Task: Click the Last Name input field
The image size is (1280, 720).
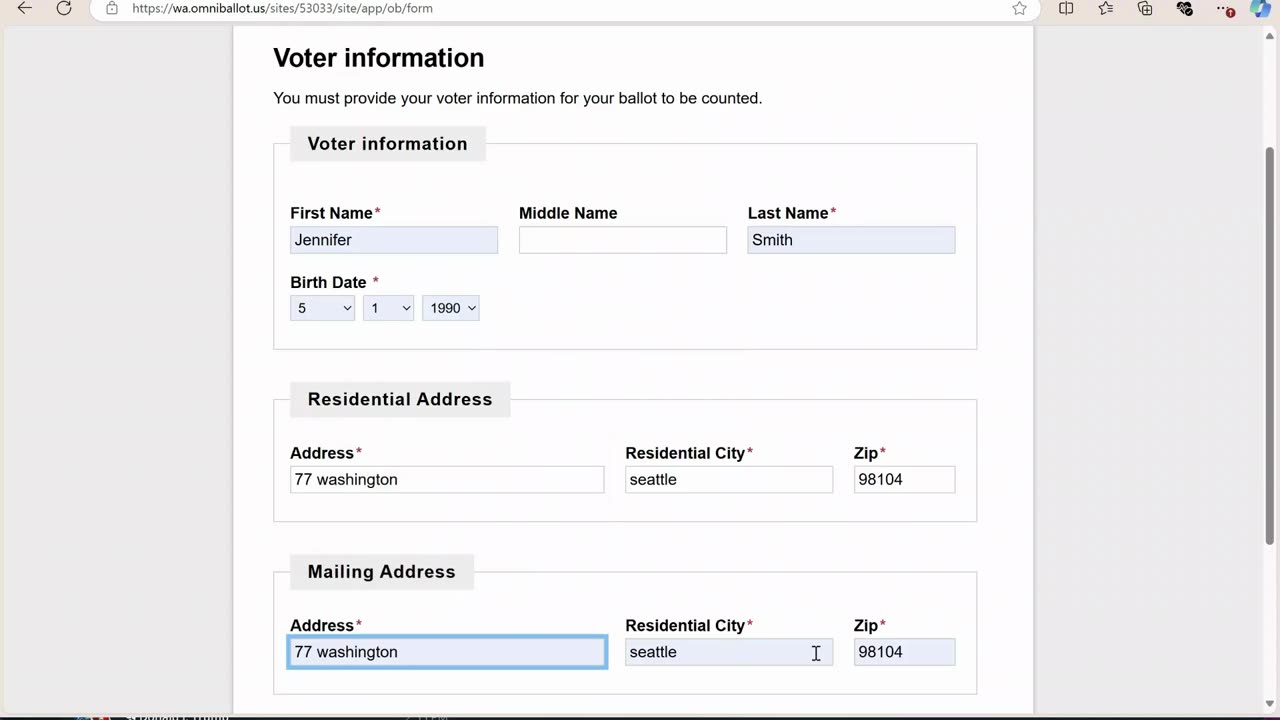Action: (850, 240)
